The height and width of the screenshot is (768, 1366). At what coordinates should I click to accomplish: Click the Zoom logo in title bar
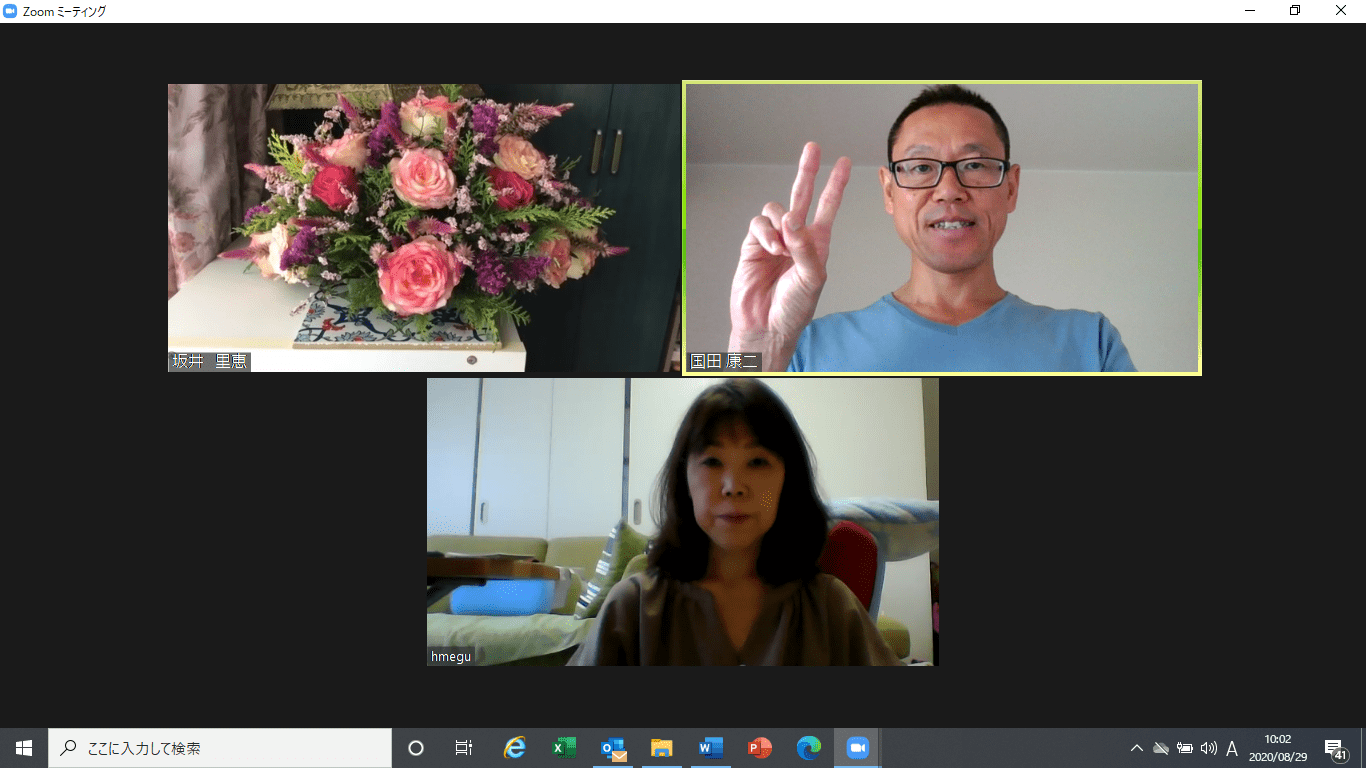tap(11, 11)
